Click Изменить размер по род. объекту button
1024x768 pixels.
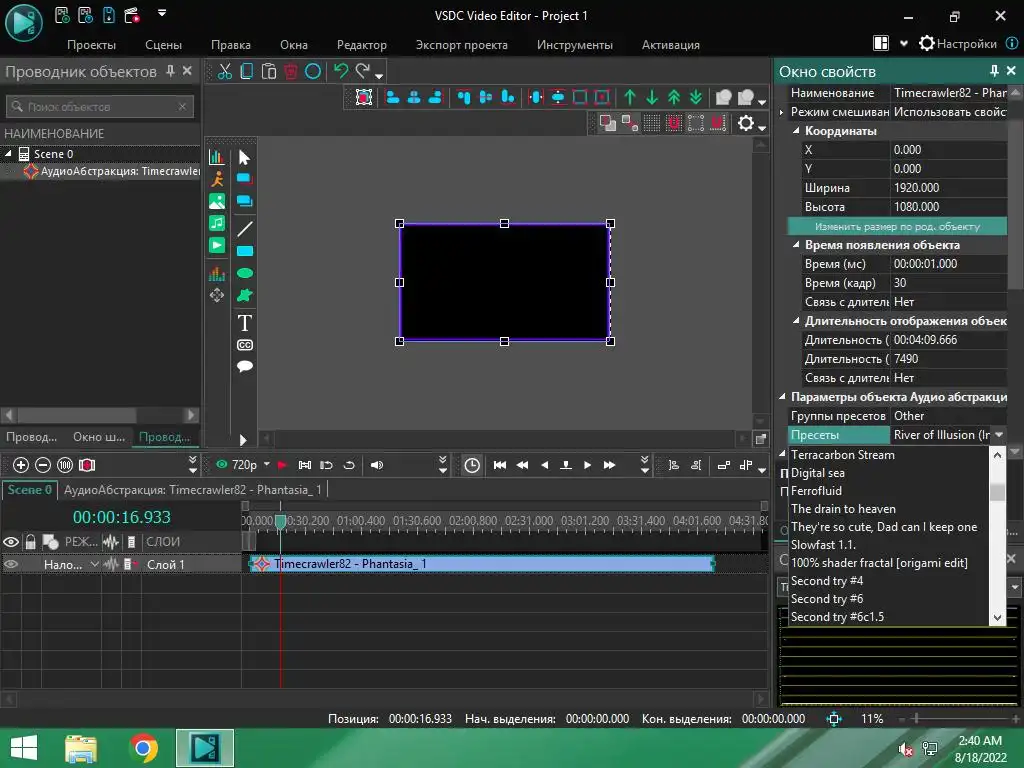(x=896, y=226)
